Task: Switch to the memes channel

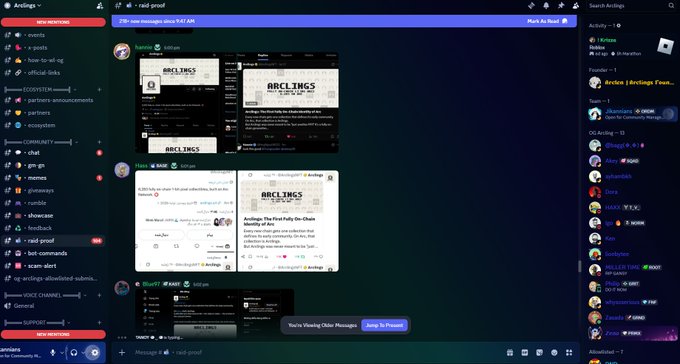Action: [x=53, y=178]
